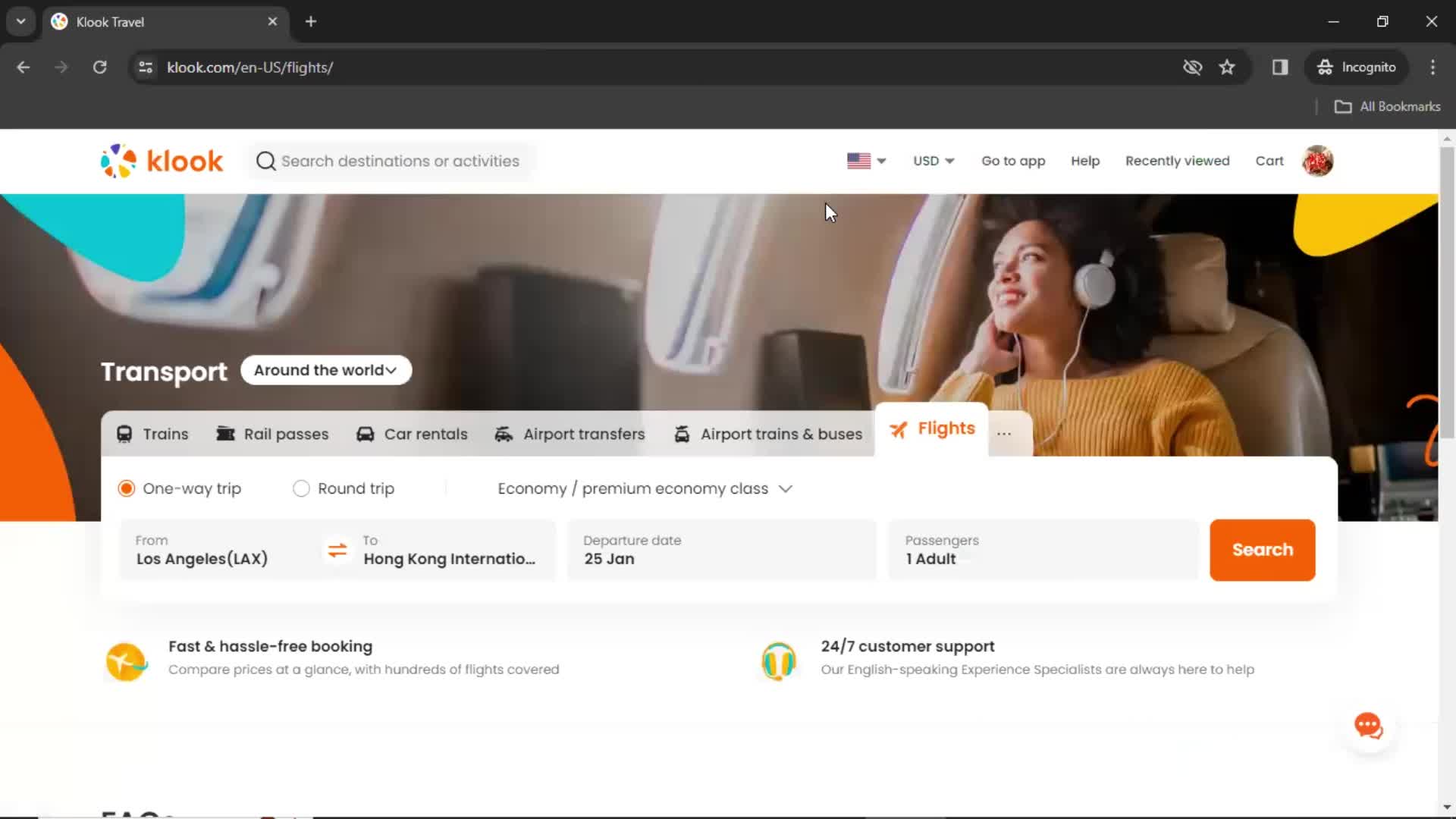Click the Trains transport icon
The height and width of the screenshot is (819, 1456).
pyautogui.click(x=125, y=432)
